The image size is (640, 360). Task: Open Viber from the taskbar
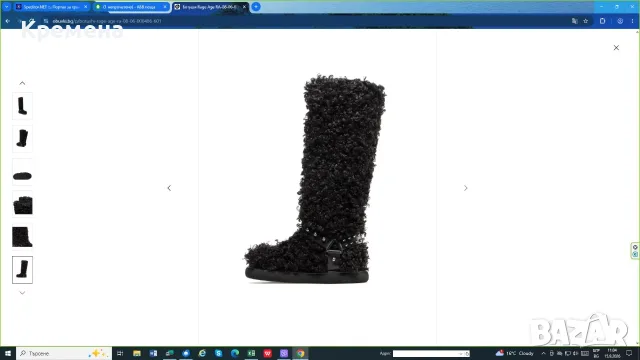[x=284, y=353]
